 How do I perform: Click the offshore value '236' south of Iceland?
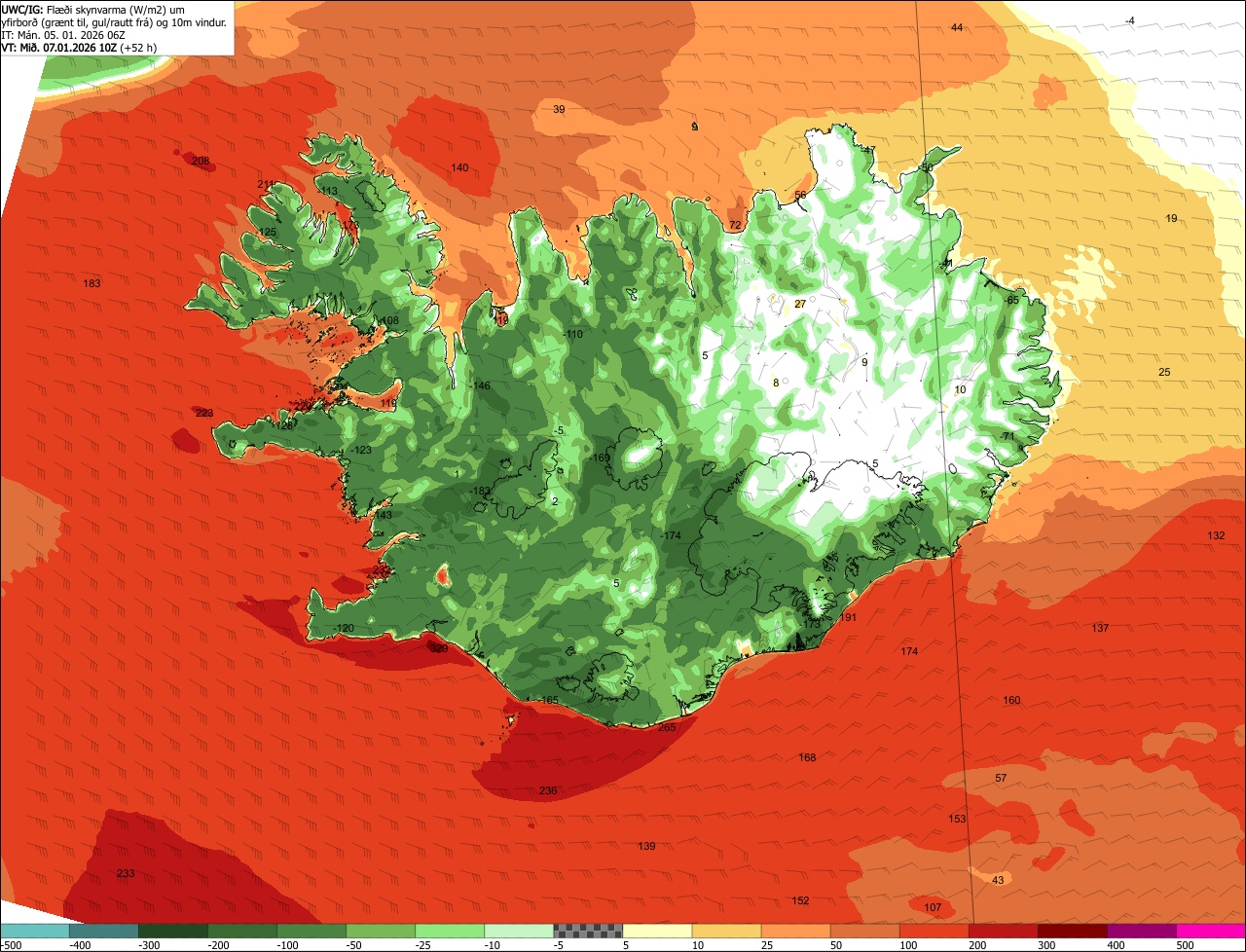point(548,790)
